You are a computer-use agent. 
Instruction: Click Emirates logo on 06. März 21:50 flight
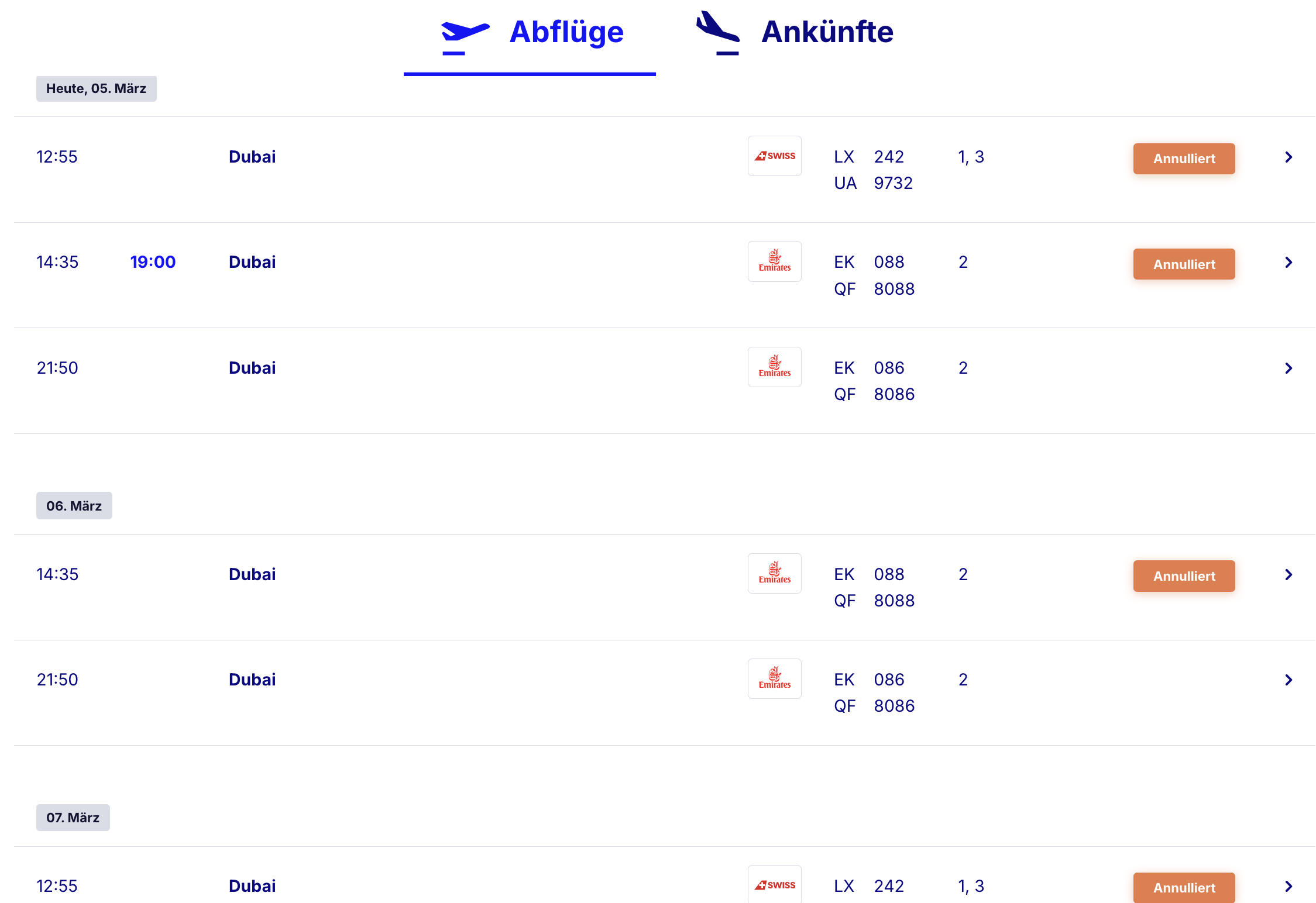coord(774,679)
